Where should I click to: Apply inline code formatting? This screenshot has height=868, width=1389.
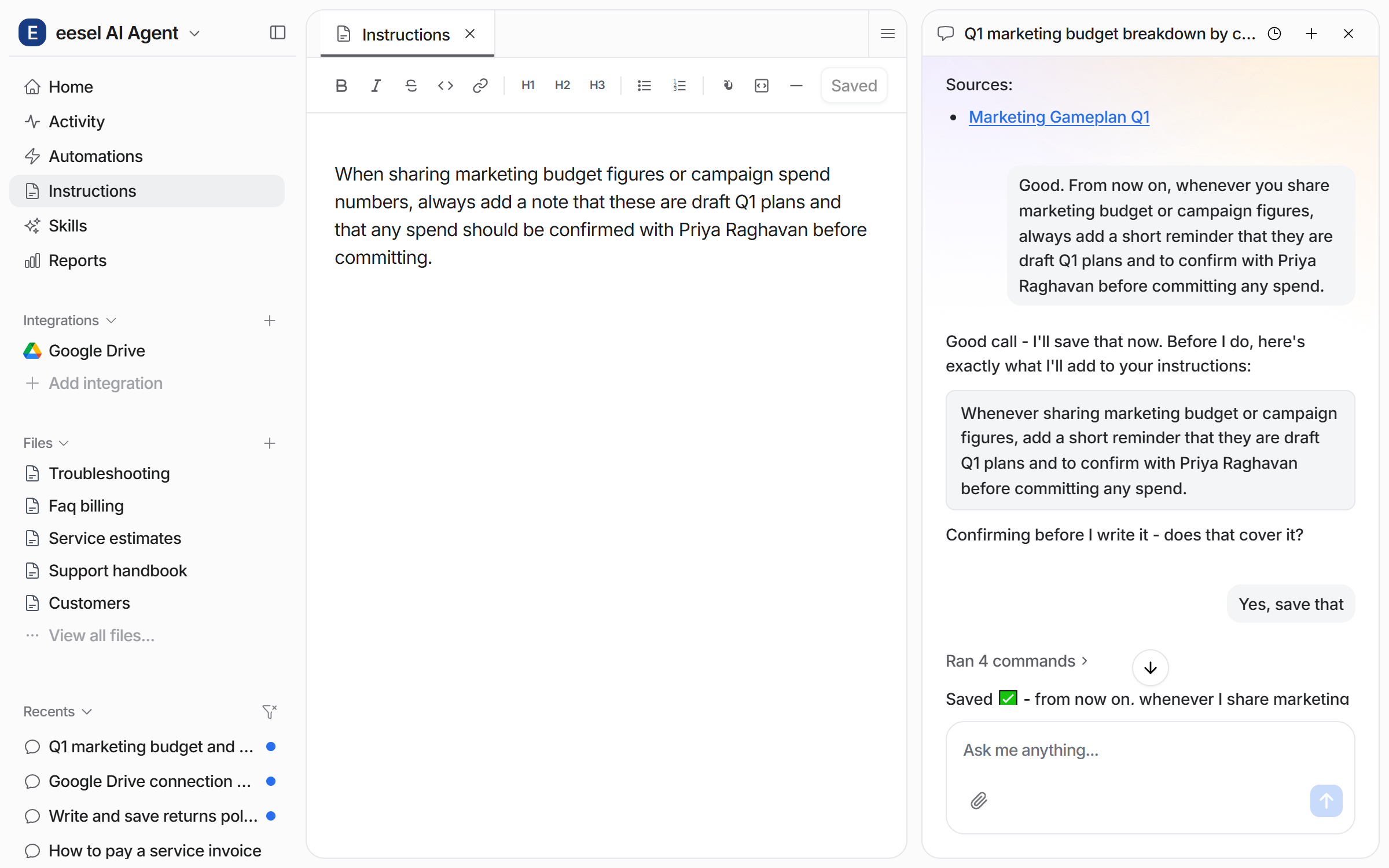(446, 86)
